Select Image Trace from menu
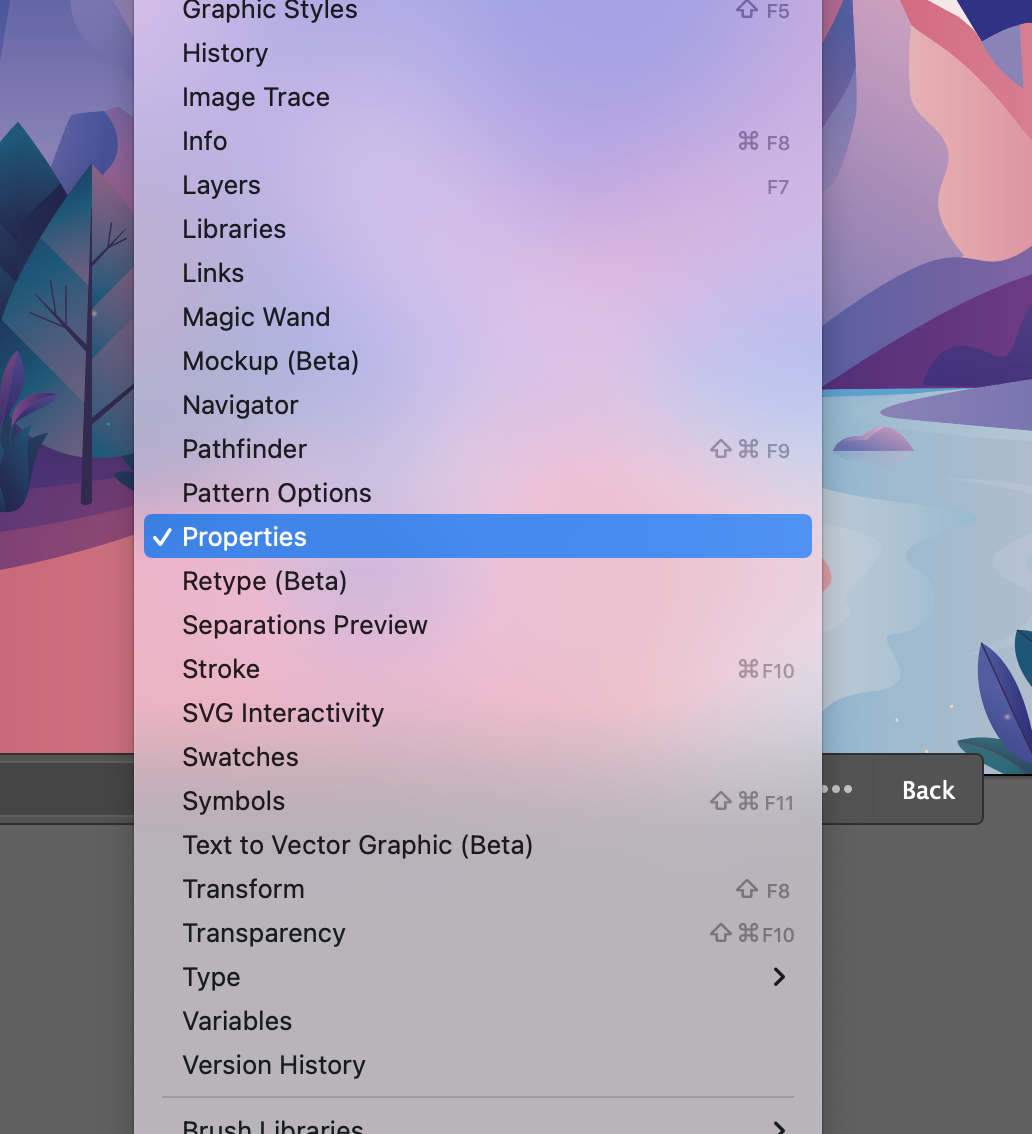The width and height of the screenshot is (1032, 1134). click(255, 97)
